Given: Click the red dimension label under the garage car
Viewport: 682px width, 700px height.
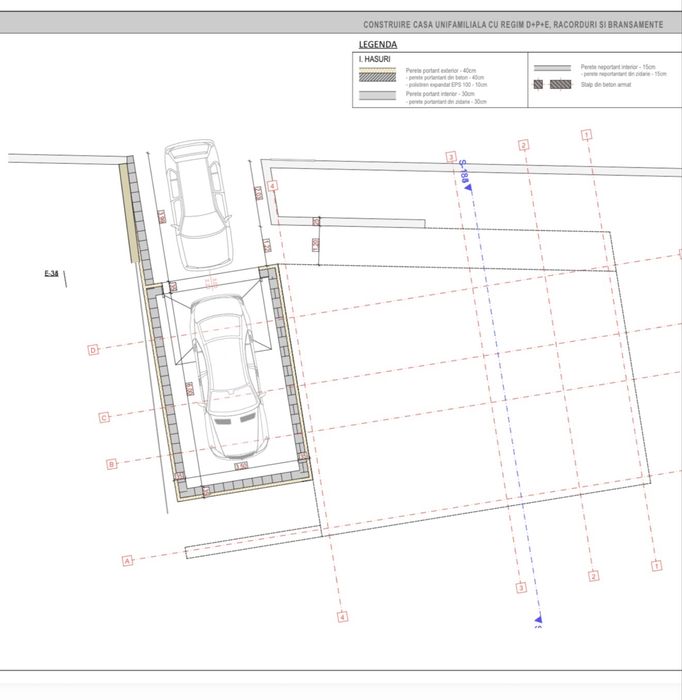Looking at the screenshot, I should (241, 466).
